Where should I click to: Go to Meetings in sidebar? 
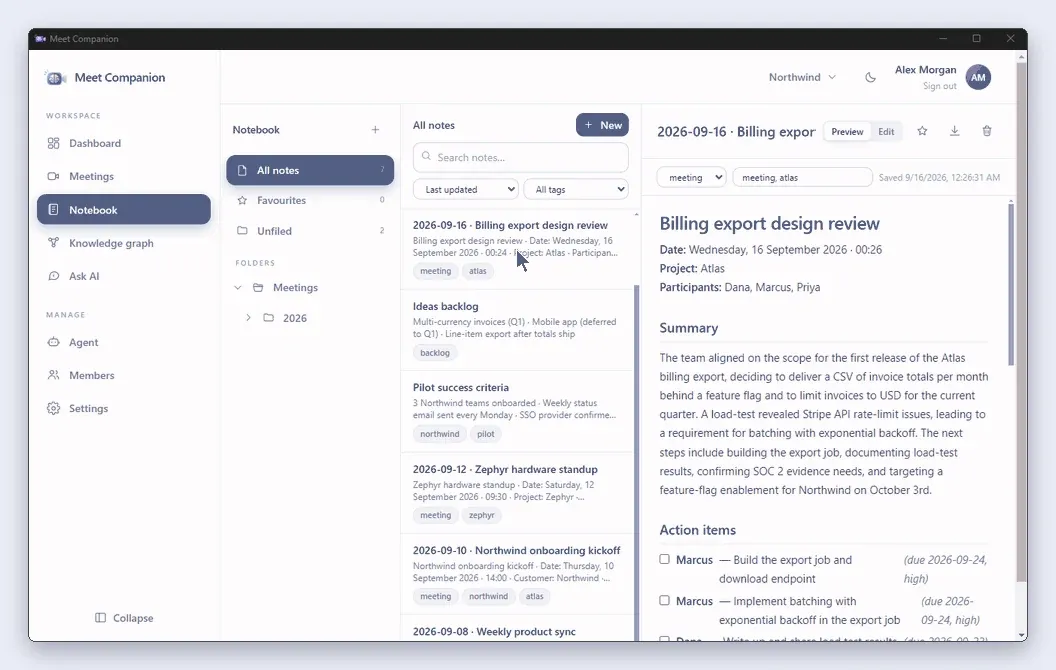point(124,176)
